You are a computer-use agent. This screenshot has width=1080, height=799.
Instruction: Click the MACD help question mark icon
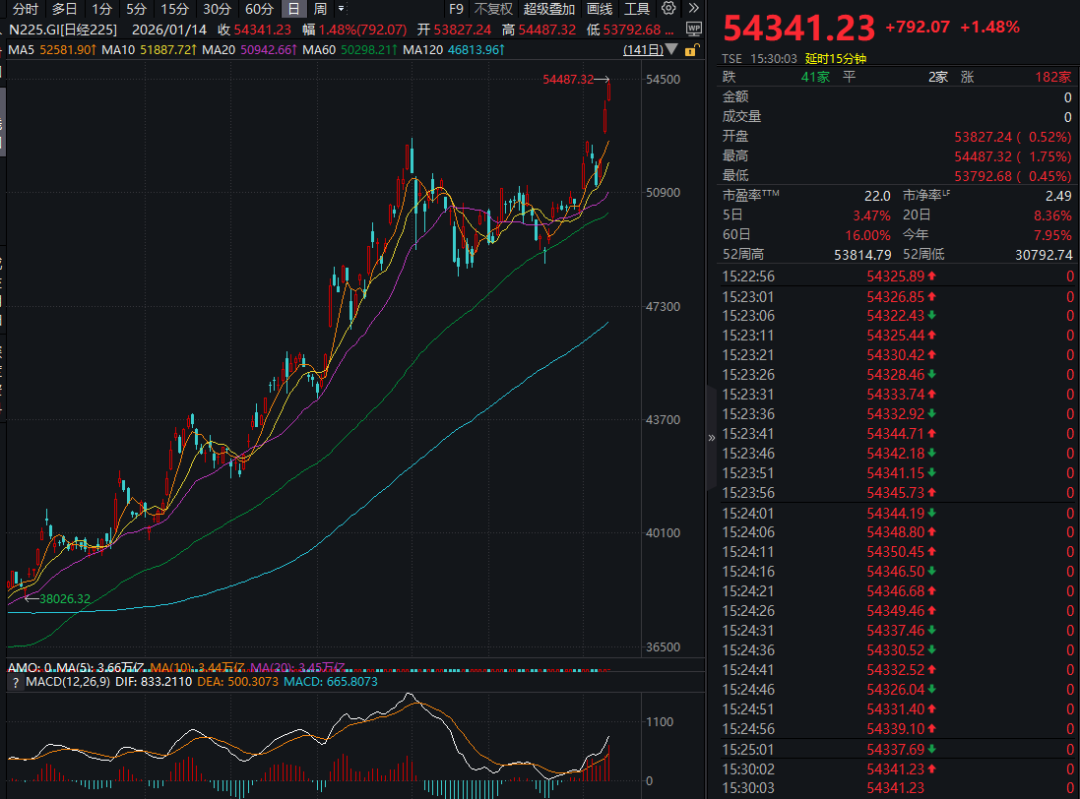click(14, 683)
